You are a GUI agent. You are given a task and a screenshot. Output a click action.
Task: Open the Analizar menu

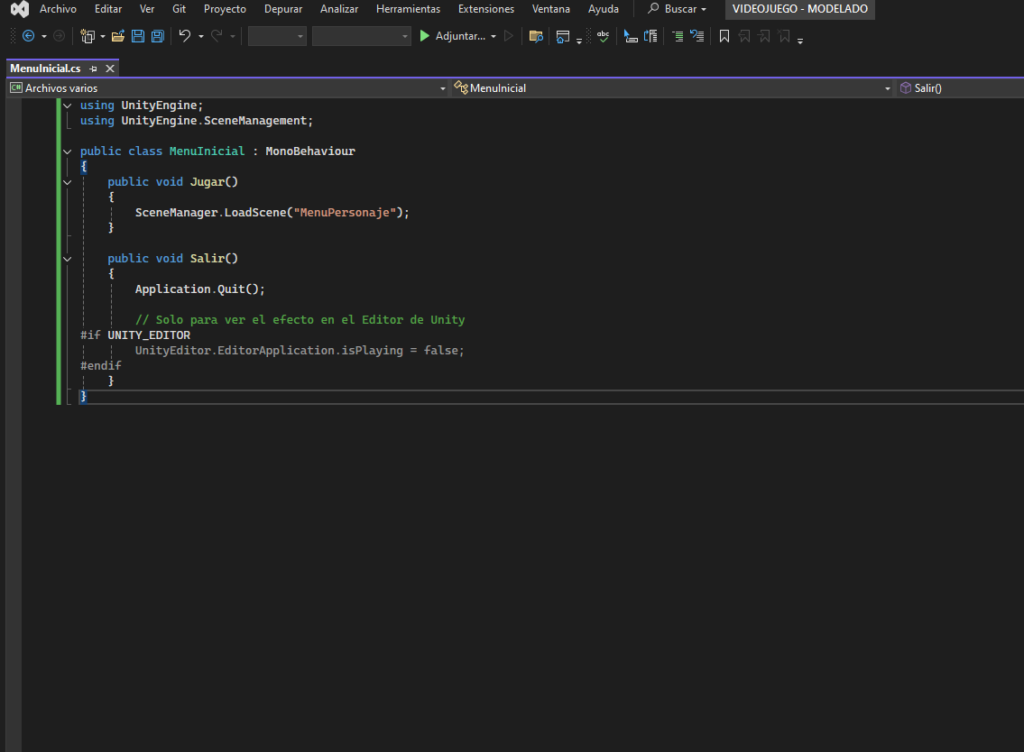(339, 9)
